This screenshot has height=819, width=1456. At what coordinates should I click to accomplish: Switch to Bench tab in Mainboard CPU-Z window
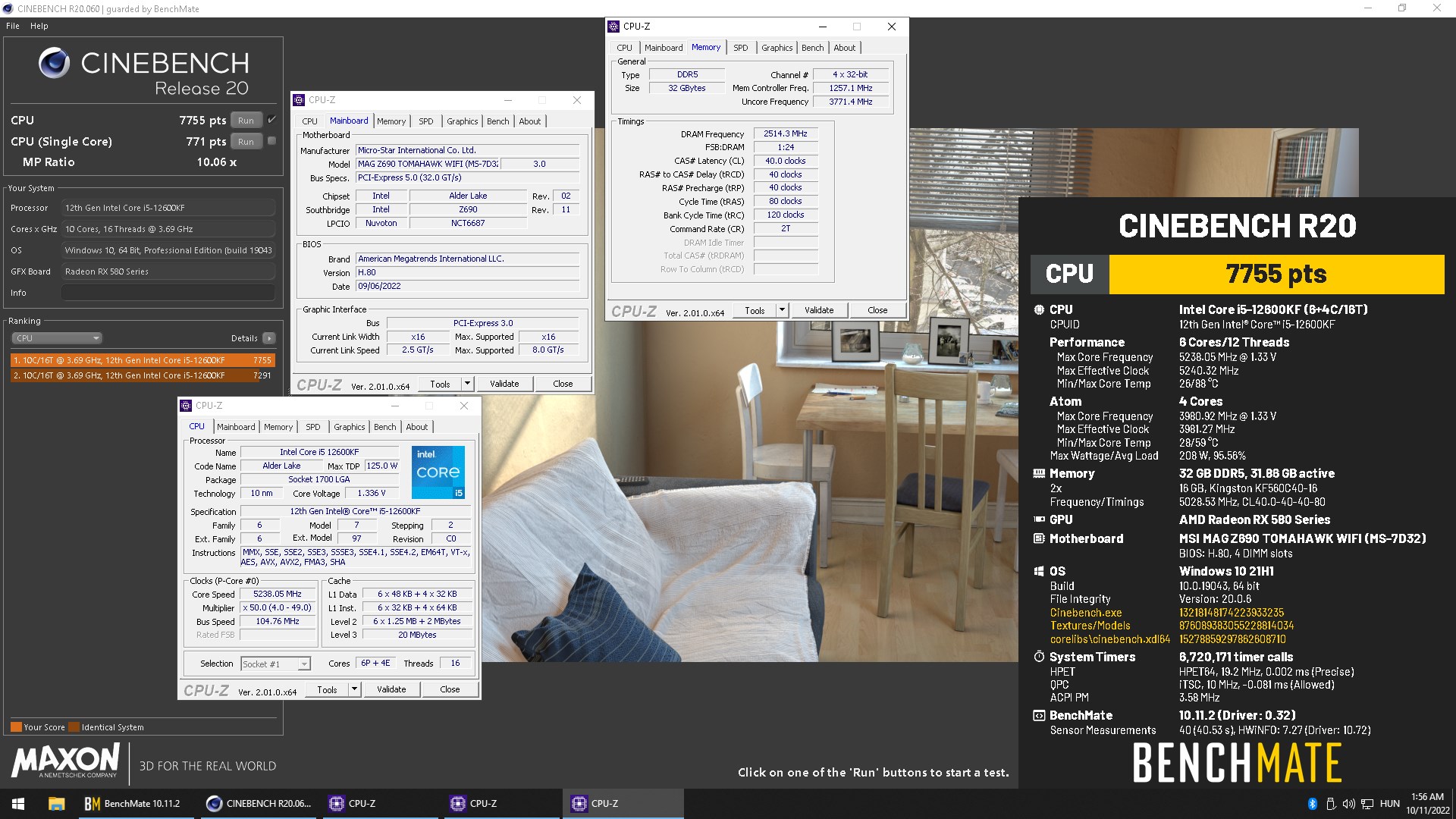click(498, 121)
